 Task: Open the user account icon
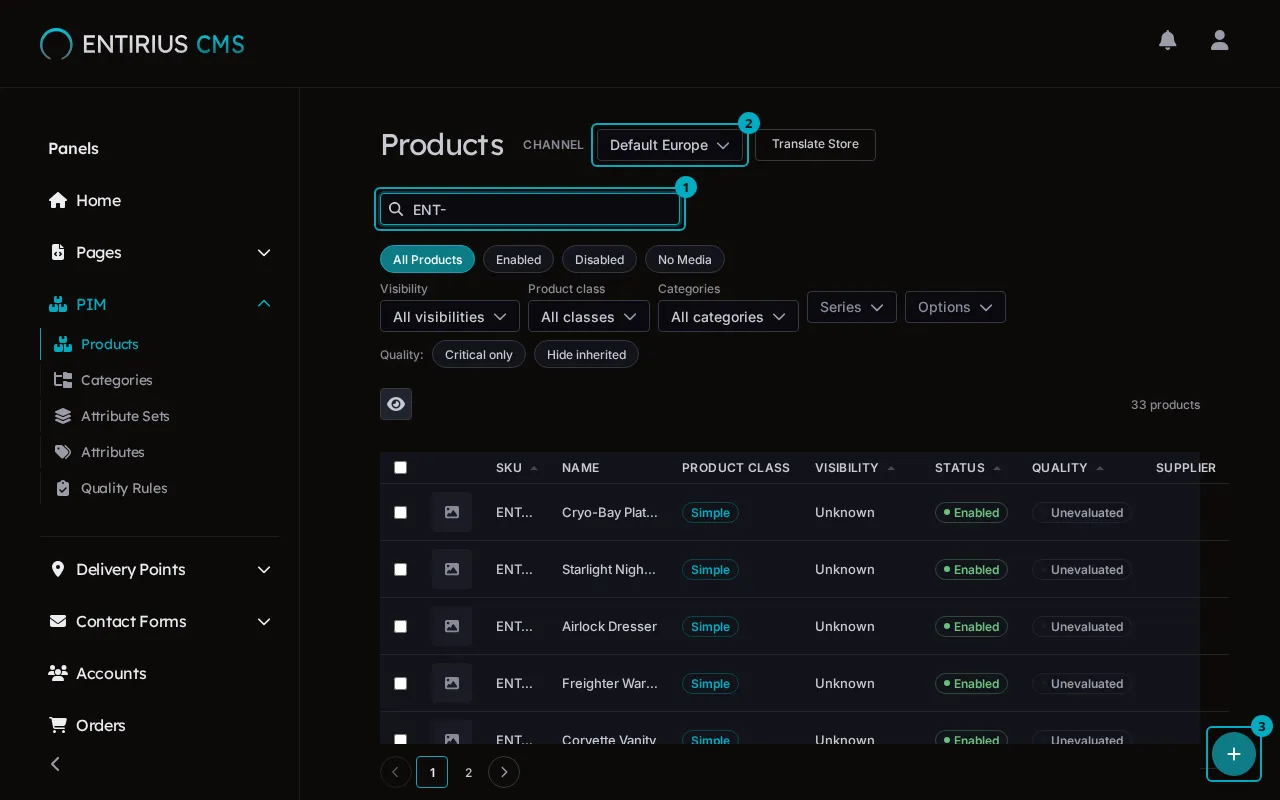(x=1219, y=40)
